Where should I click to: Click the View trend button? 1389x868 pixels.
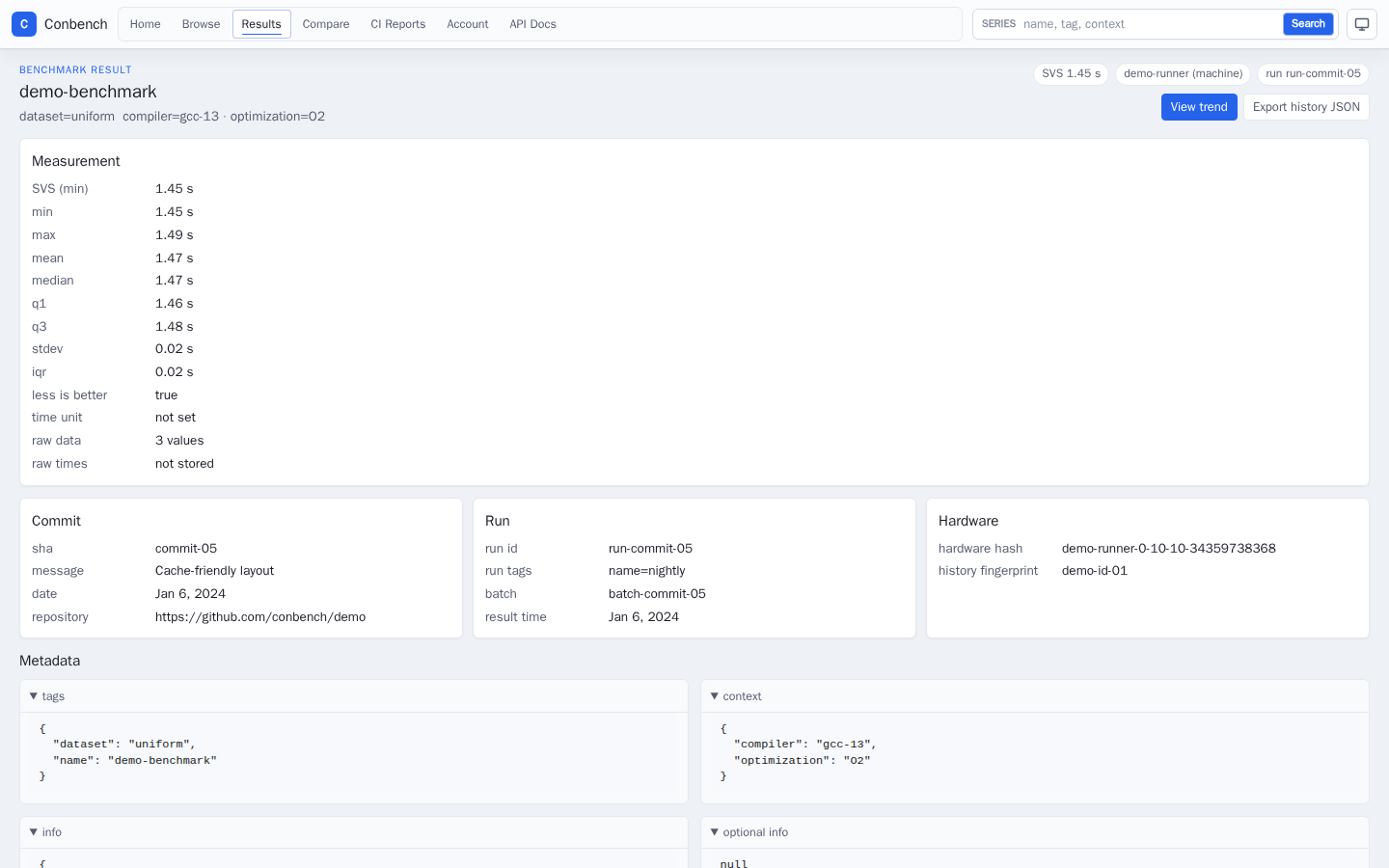point(1199,107)
